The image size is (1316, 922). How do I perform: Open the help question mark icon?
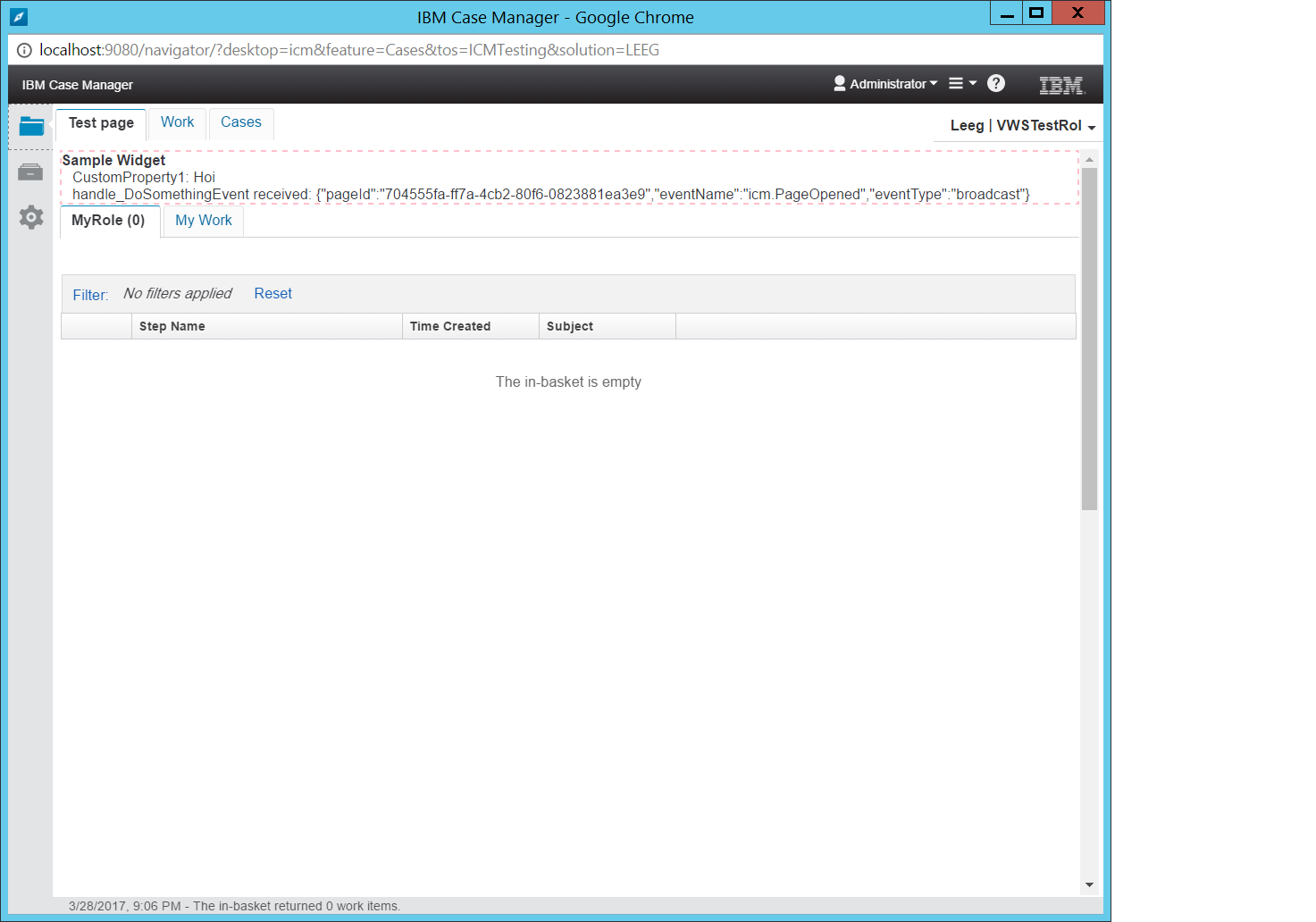pyautogui.click(x=996, y=83)
